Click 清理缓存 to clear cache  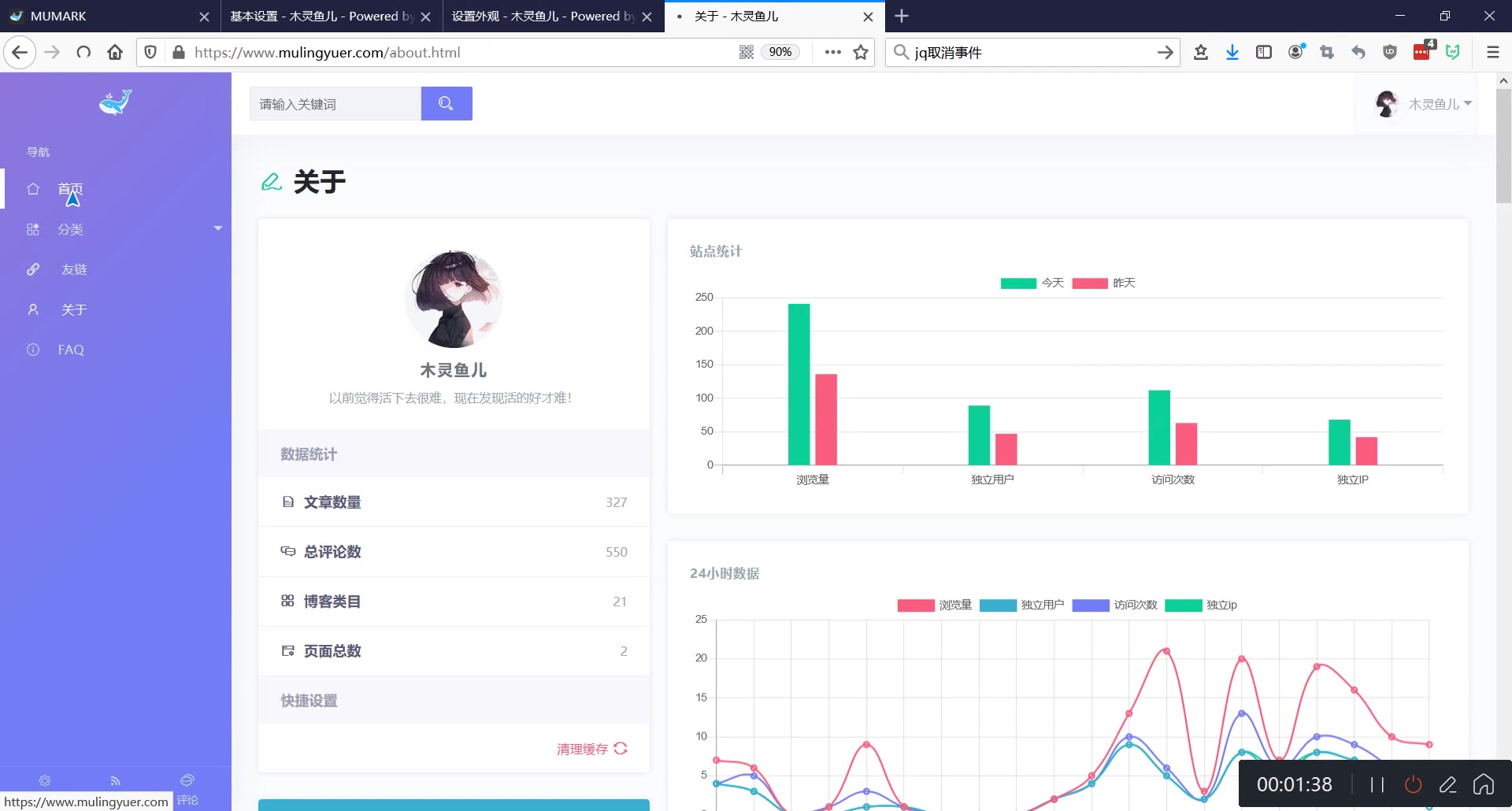(x=591, y=749)
